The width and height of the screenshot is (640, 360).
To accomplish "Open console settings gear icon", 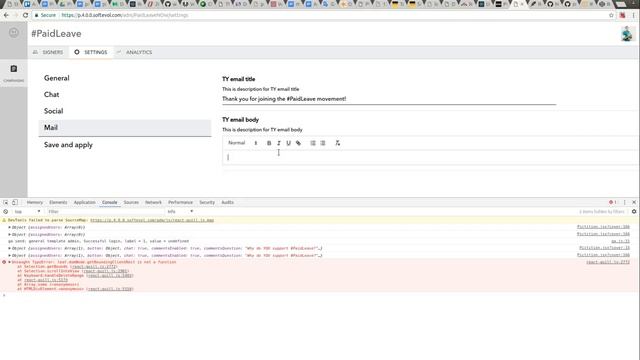I will coord(634,212).
